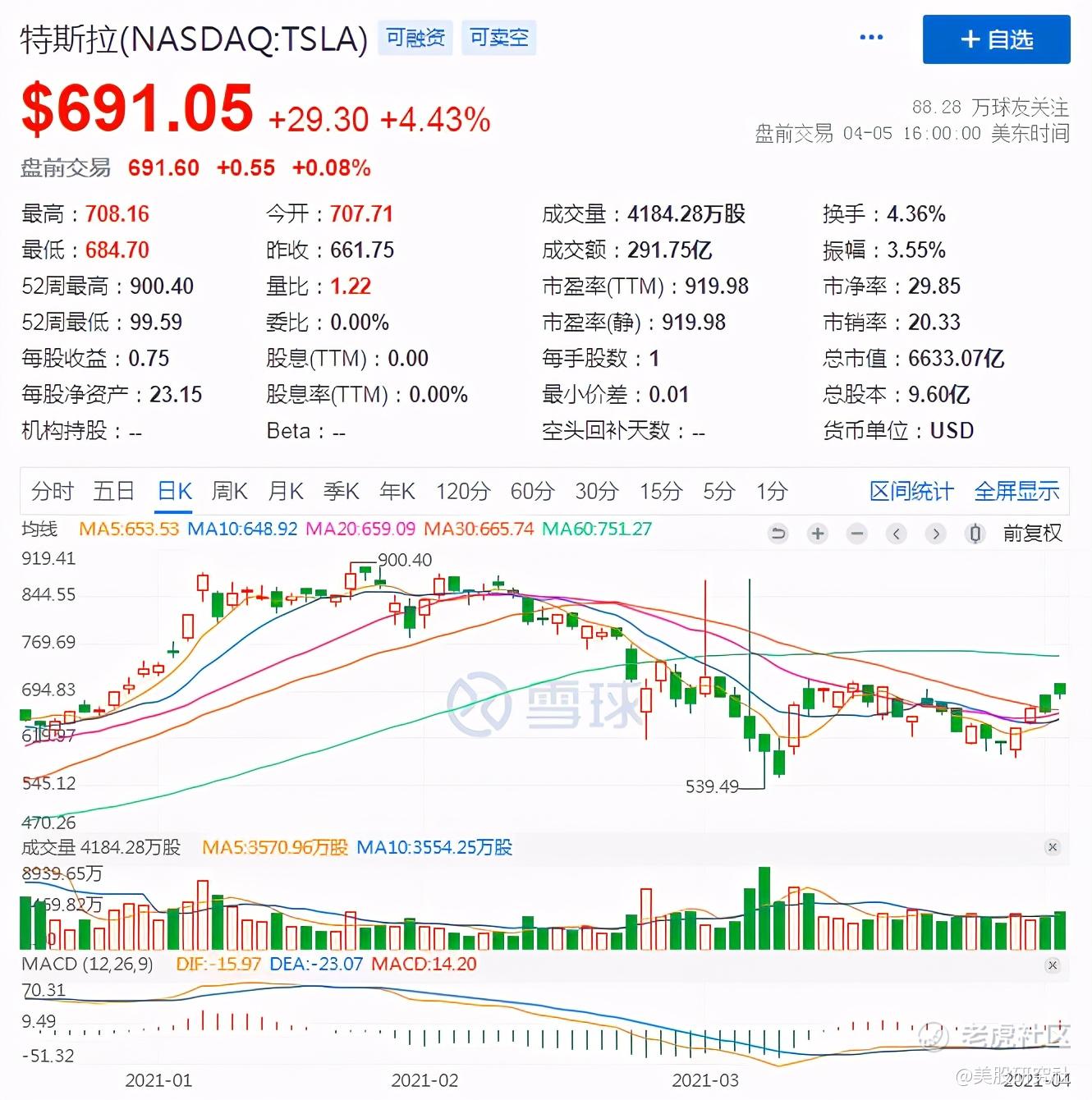Screen dimensions: 1092x1100
Task: Select the 季K chart tab
Action: 342,491
